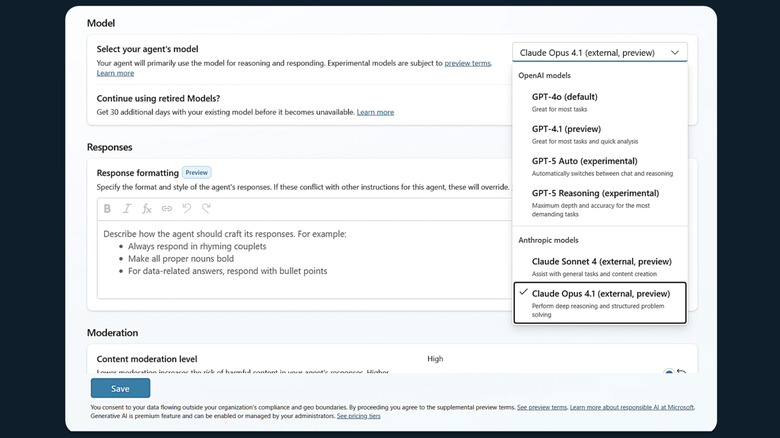Toggle bold formatting in response editor
780x438 pixels.
pyautogui.click(x=108, y=209)
